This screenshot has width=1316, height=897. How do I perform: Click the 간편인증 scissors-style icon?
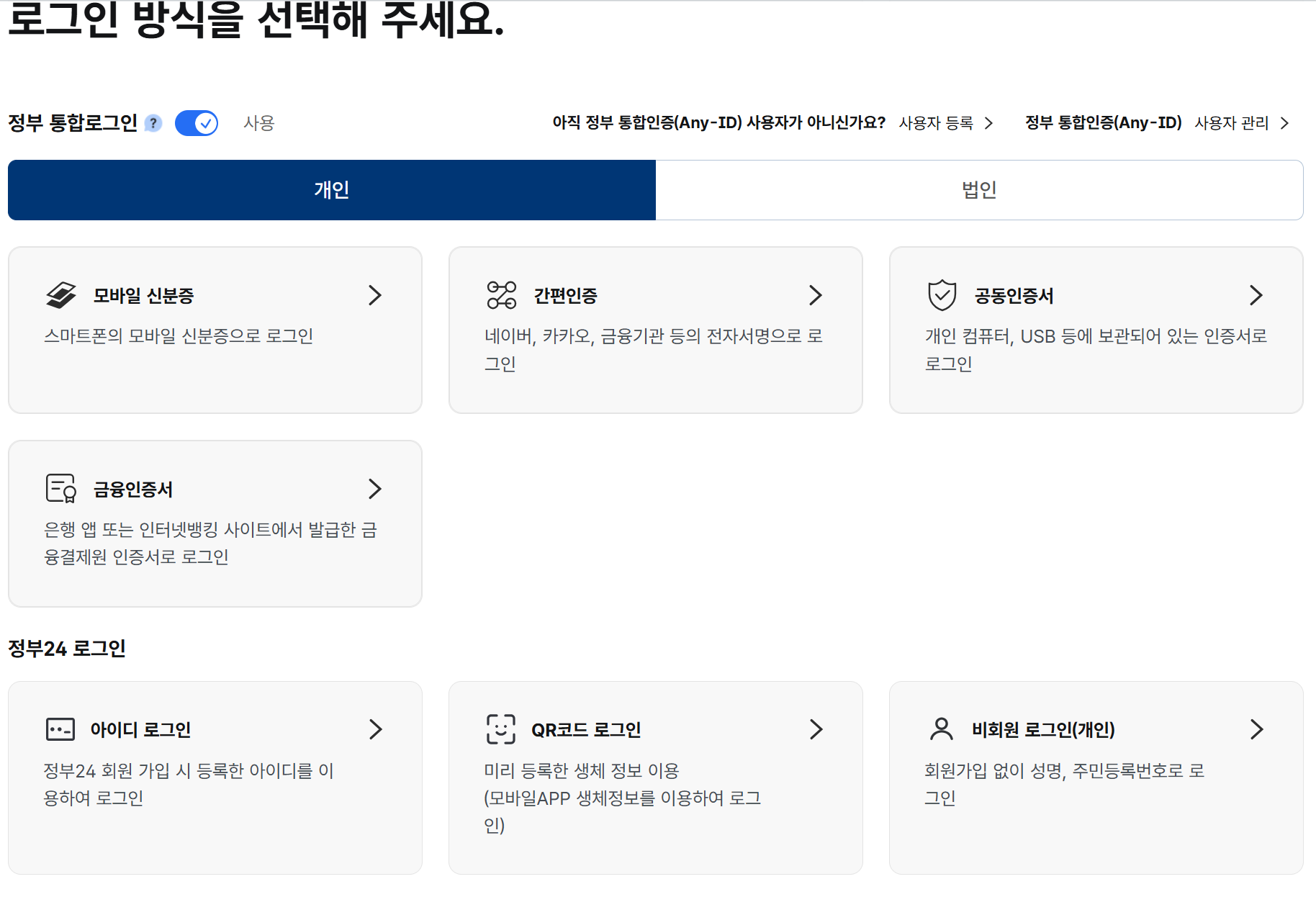501,295
